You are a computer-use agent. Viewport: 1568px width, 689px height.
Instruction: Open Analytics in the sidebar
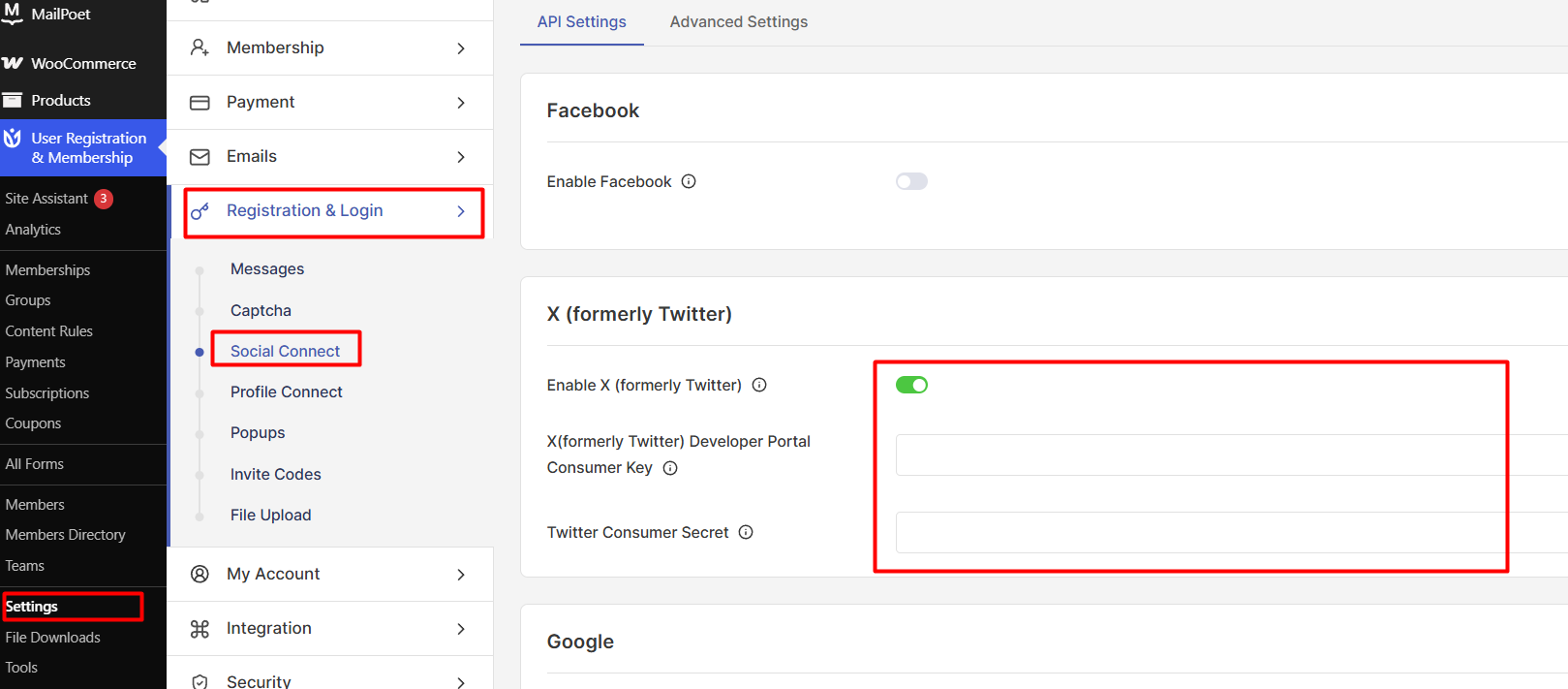click(x=33, y=230)
